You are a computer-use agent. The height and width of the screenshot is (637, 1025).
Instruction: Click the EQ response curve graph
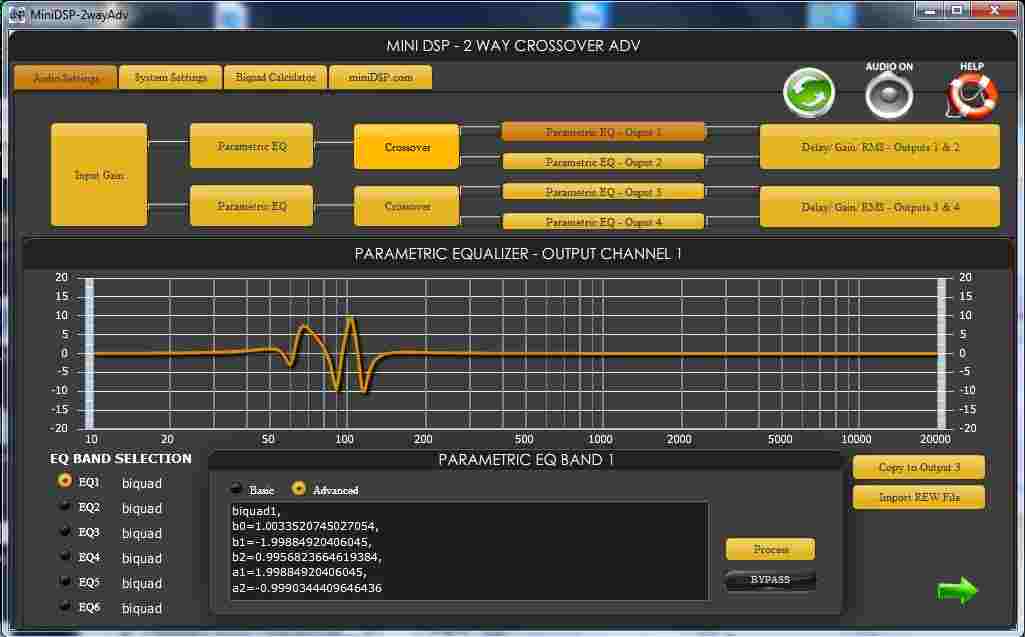pos(515,354)
